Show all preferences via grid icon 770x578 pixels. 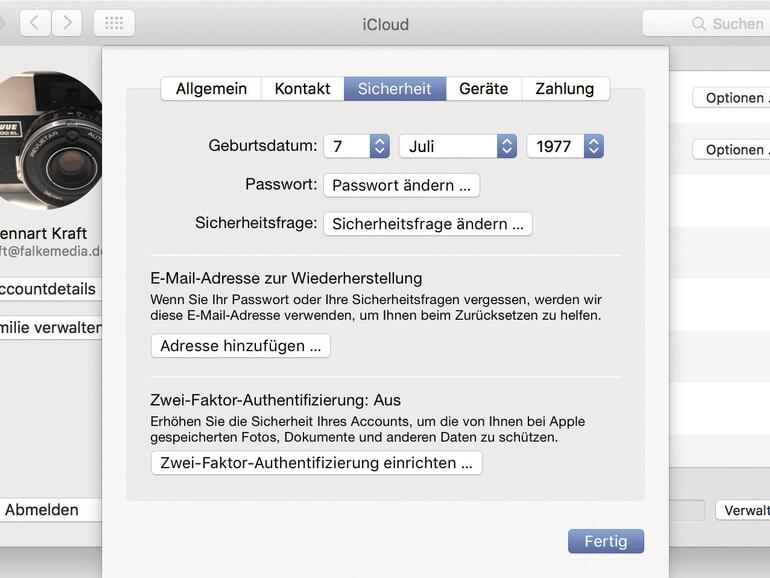click(x=114, y=23)
